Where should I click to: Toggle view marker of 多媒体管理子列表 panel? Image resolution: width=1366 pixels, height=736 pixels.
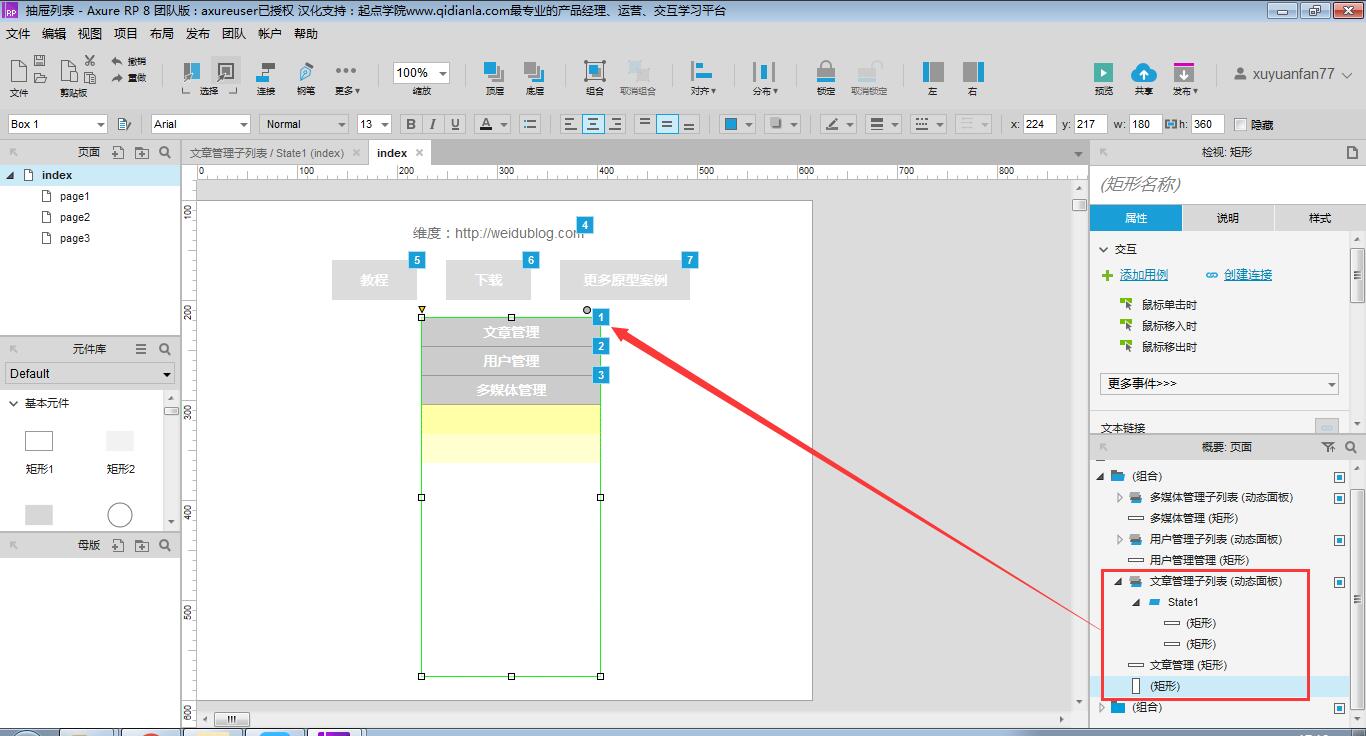click(1340, 497)
